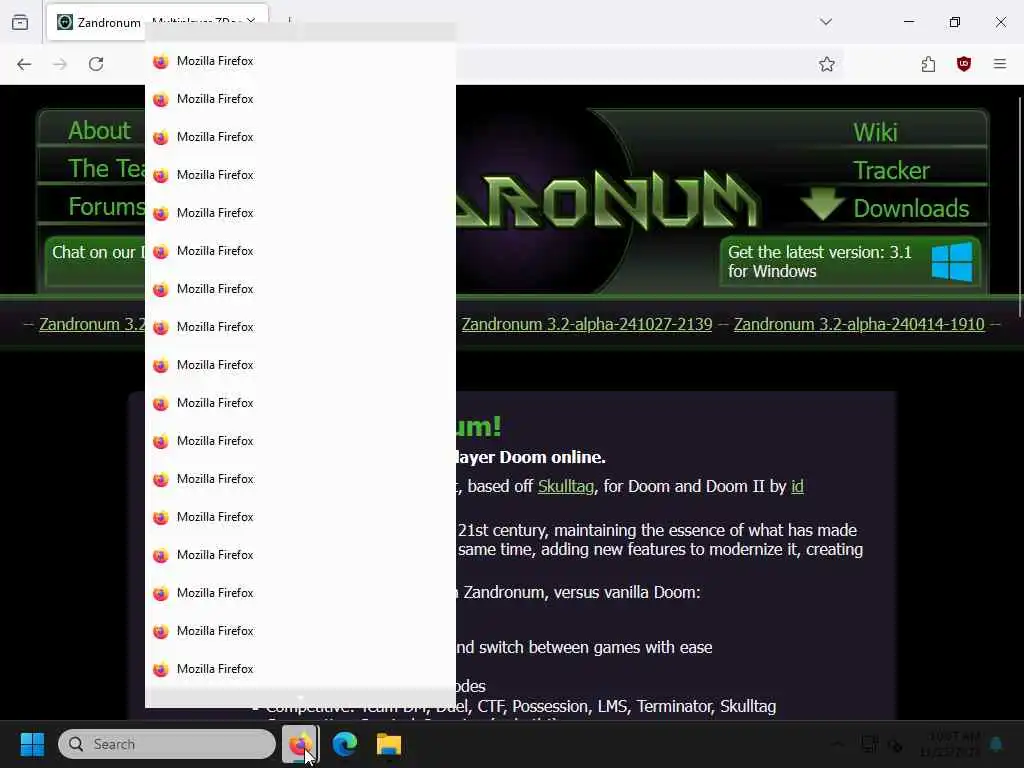Open the About page on Zandronum site
The height and width of the screenshot is (768, 1024).
point(99,131)
